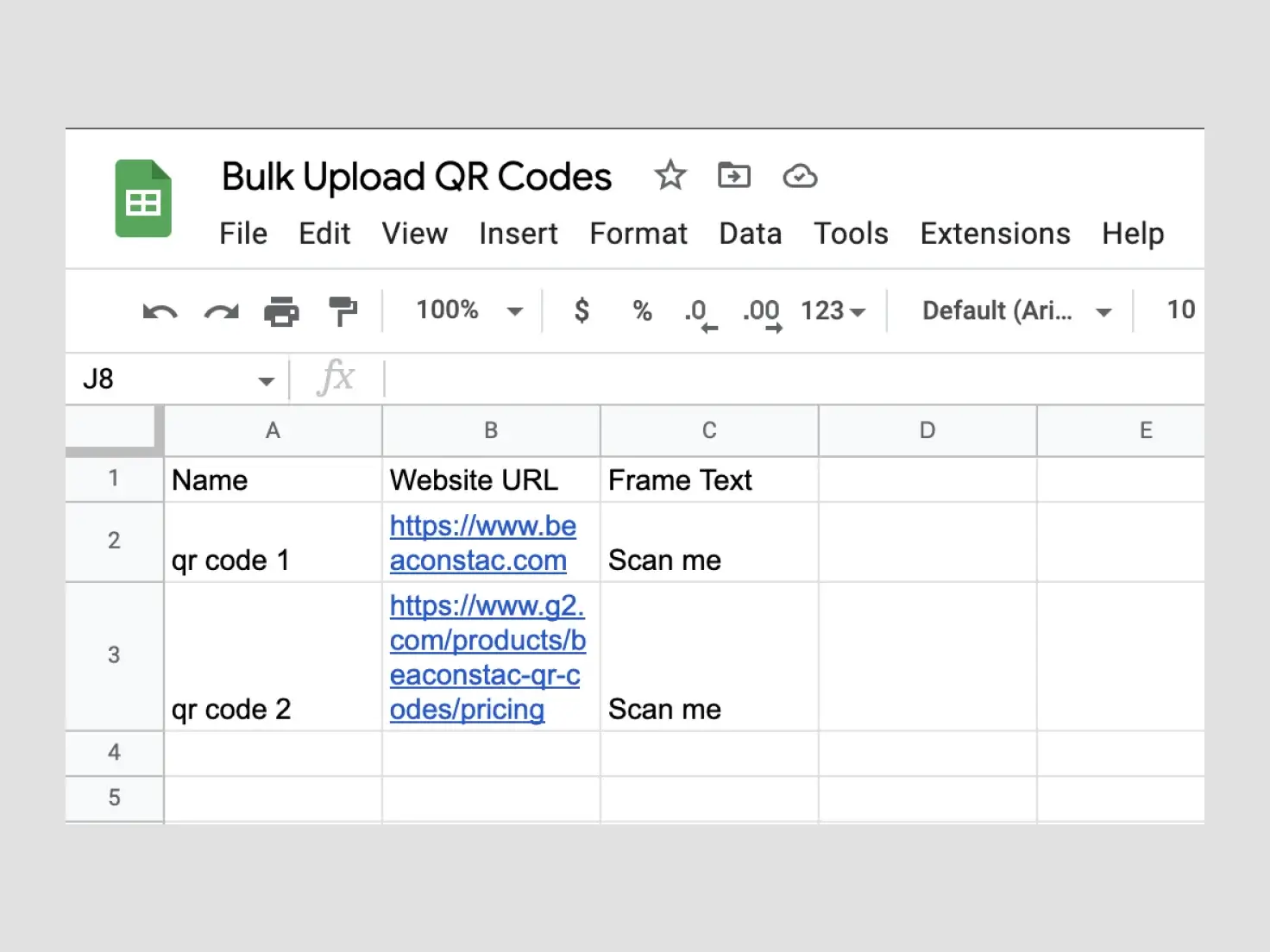Image resolution: width=1270 pixels, height=952 pixels.
Task: Format as percent
Action: tap(642, 310)
